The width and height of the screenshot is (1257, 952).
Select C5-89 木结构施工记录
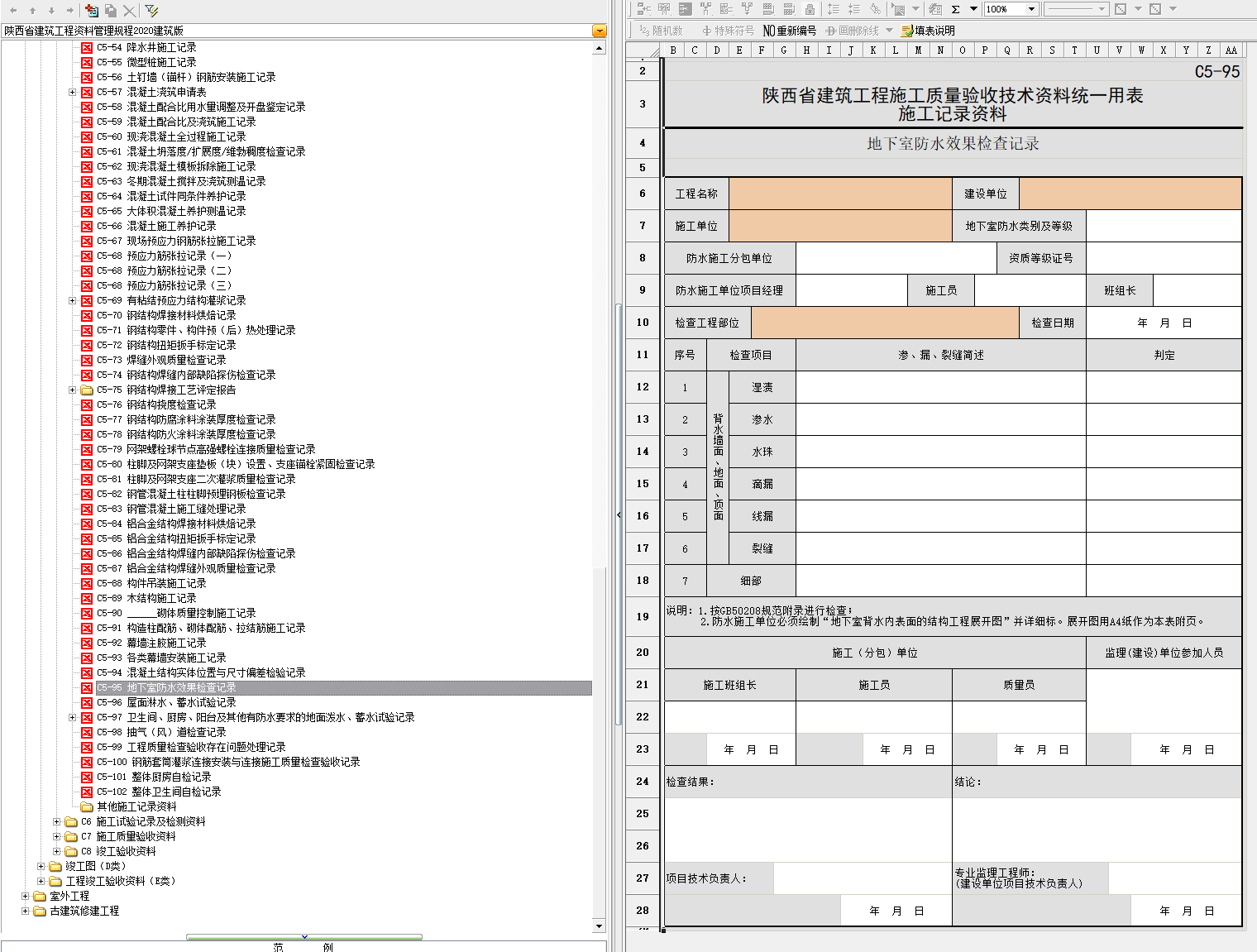pyautogui.click(x=146, y=598)
